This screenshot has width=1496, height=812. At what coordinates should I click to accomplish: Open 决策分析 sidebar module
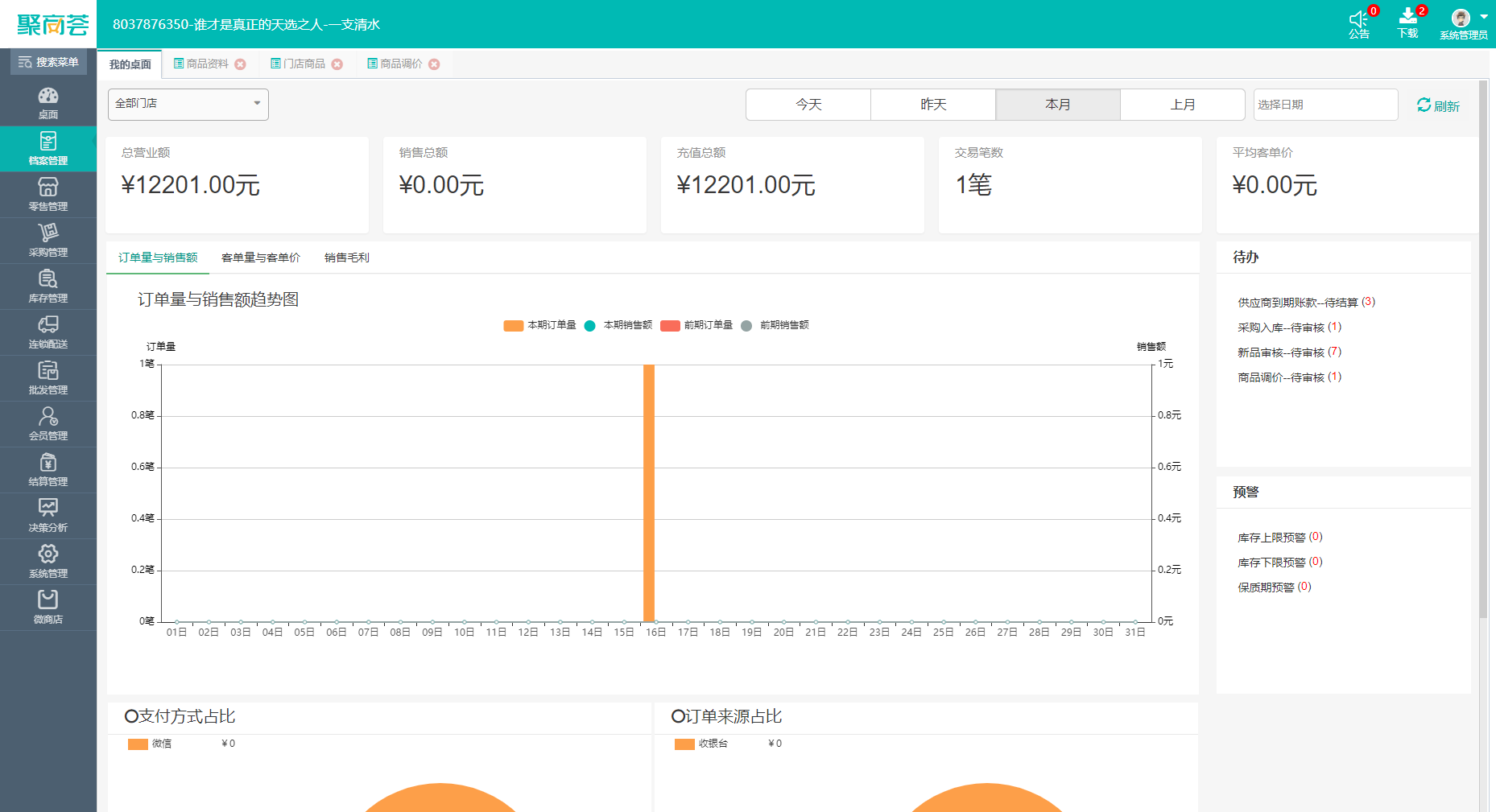48,516
